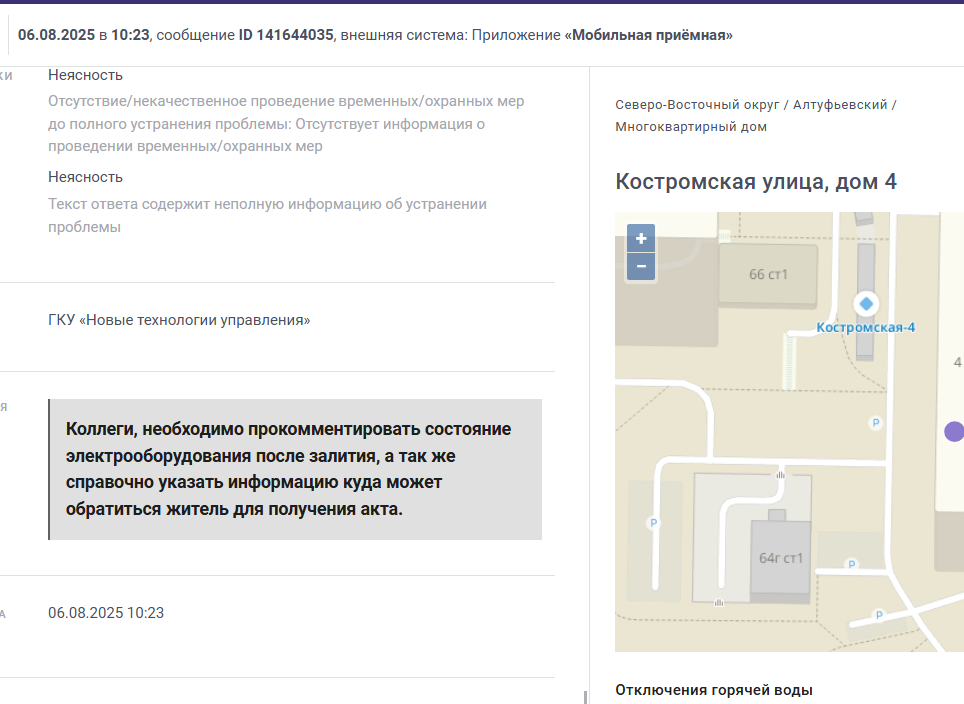The width and height of the screenshot is (964, 704).
Task: Click parking icon near building 64г ст1
Action: [x=851, y=564]
